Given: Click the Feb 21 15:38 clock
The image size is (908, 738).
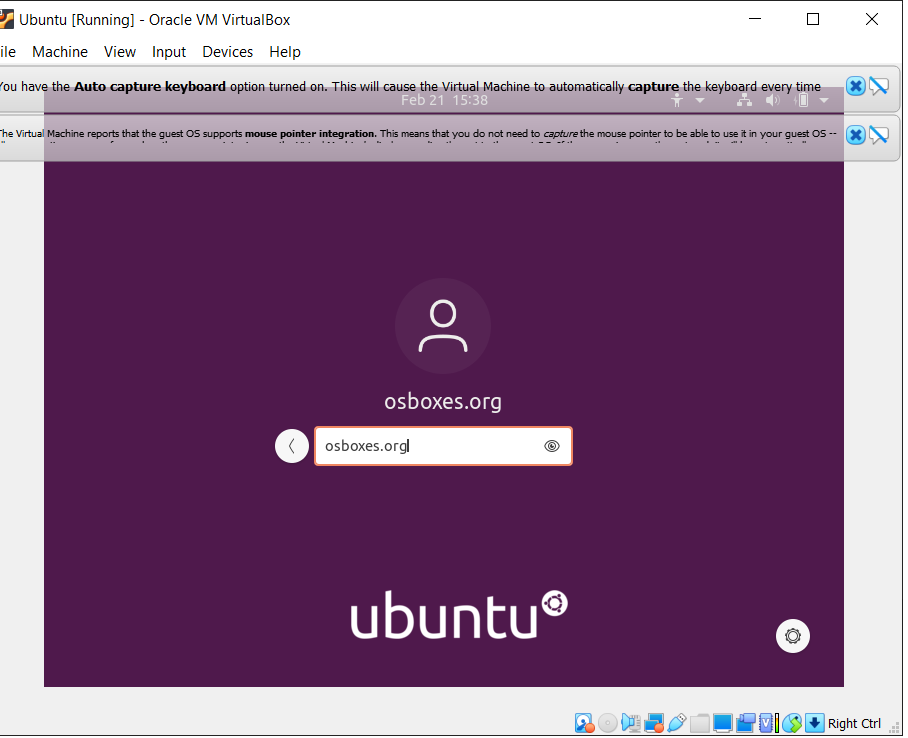Looking at the screenshot, I should (x=444, y=100).
